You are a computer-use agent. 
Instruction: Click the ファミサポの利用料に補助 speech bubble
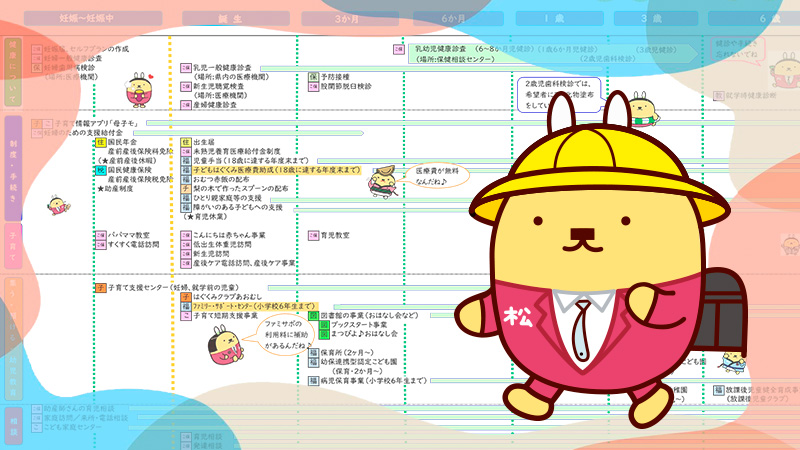coord(283,334)
